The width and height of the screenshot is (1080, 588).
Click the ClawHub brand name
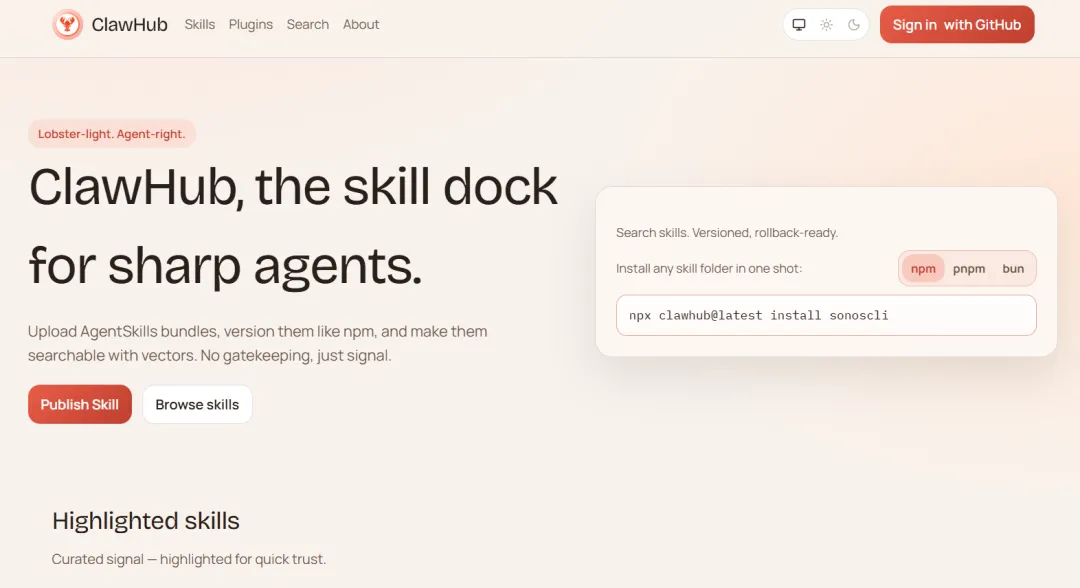click(x=129, y=25)
